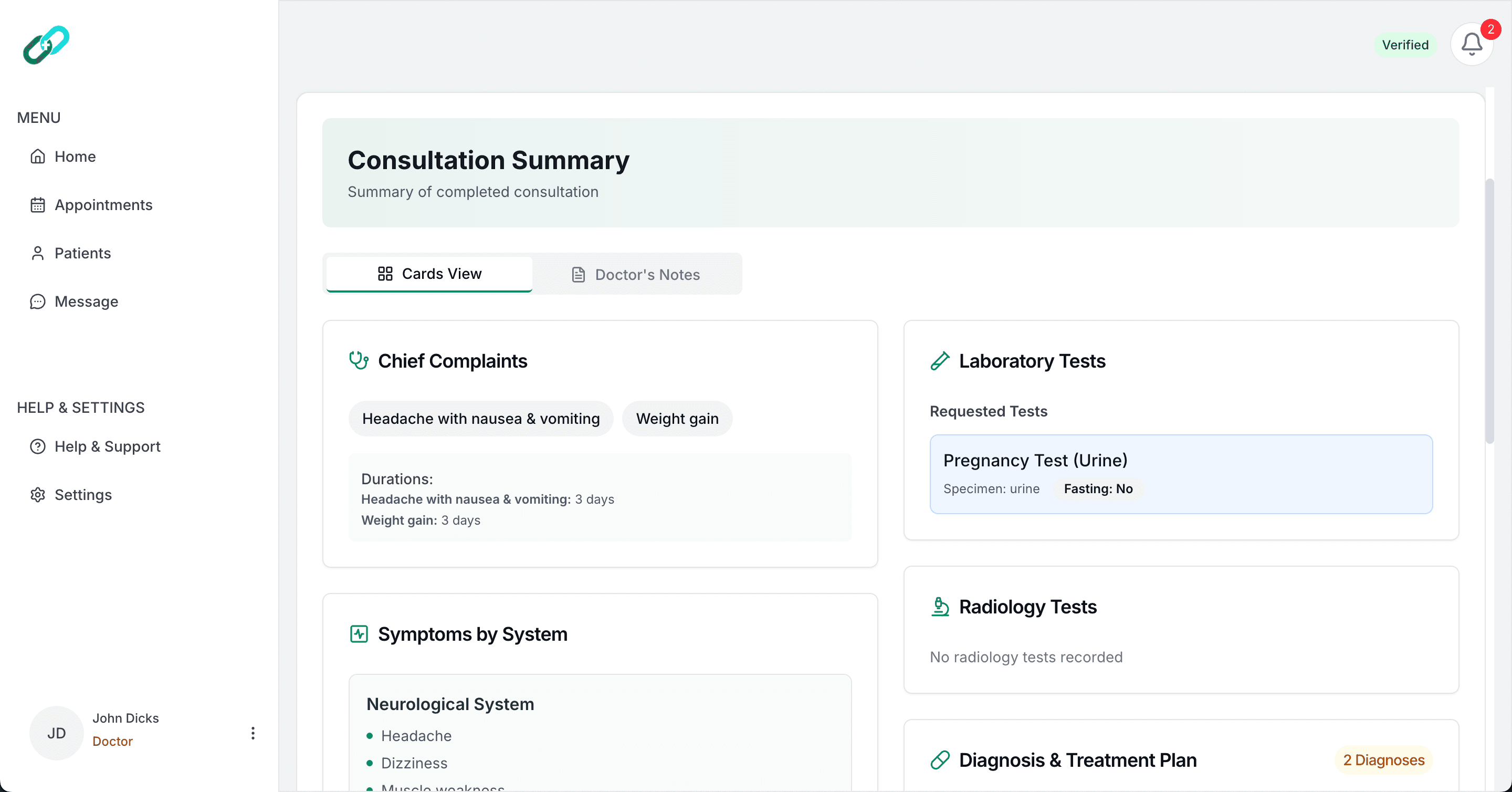Image resolution: width=1512 pixels, height=792 pixels.
Task: Click the pill icon beside Diagnosis & Treatment Plan
Action: point(940,760)
